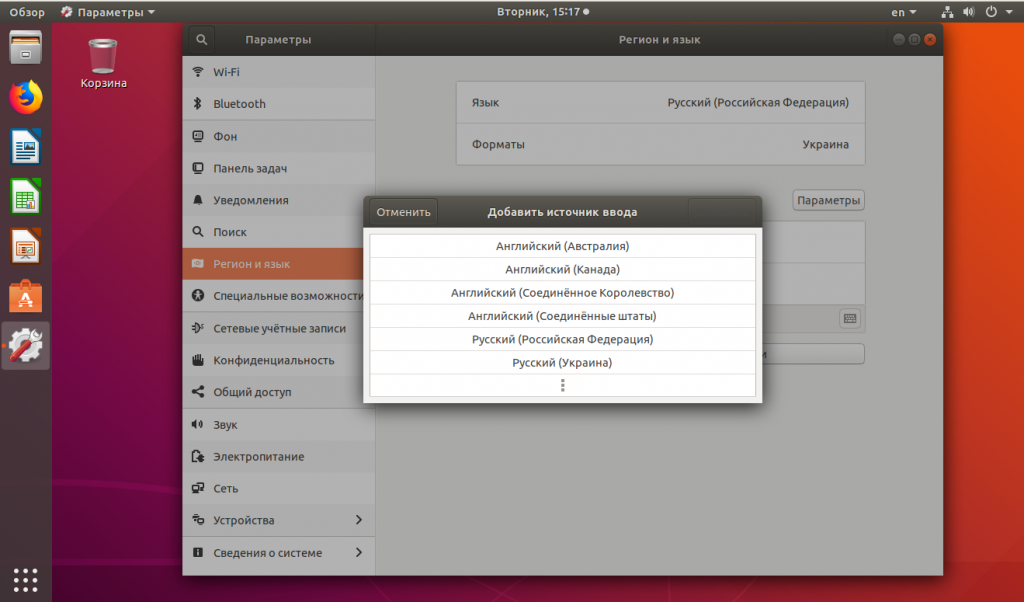
Task: Click Сетевые учётные записи label
Action: pos(279,328)
